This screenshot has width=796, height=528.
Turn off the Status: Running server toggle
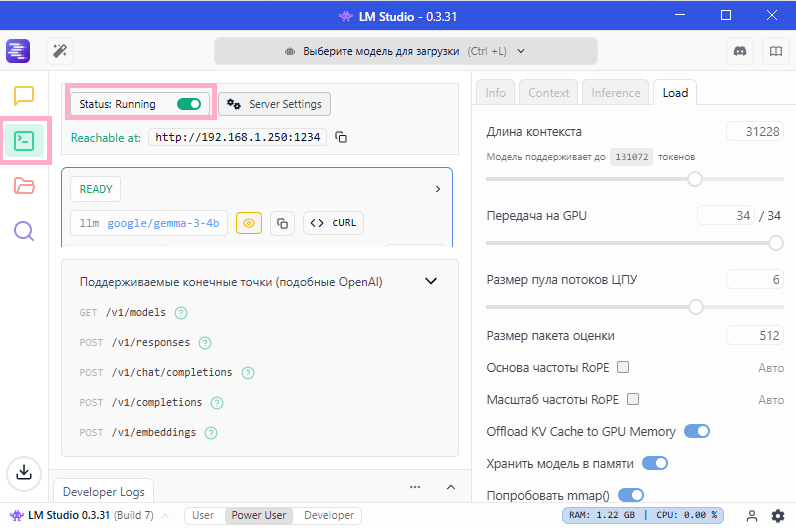point(189,104)
